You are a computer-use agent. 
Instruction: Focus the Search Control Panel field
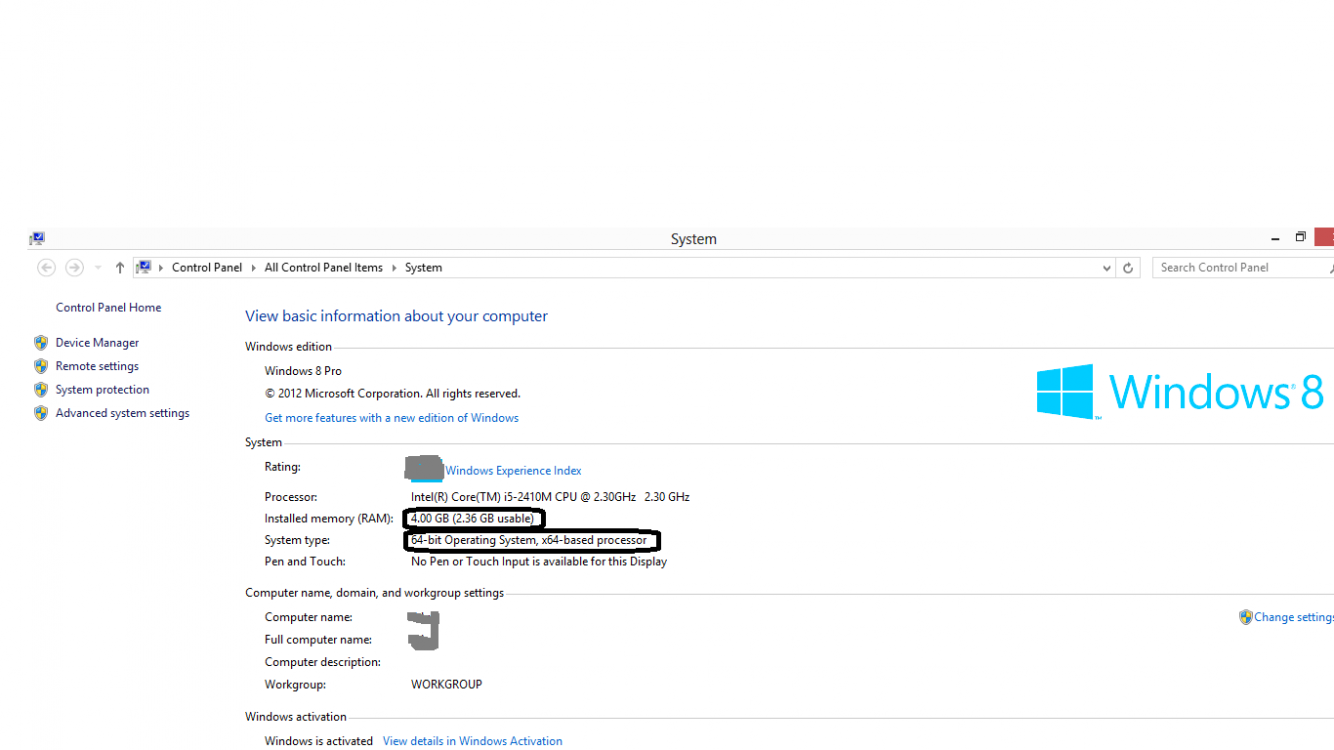(1242, 268)
